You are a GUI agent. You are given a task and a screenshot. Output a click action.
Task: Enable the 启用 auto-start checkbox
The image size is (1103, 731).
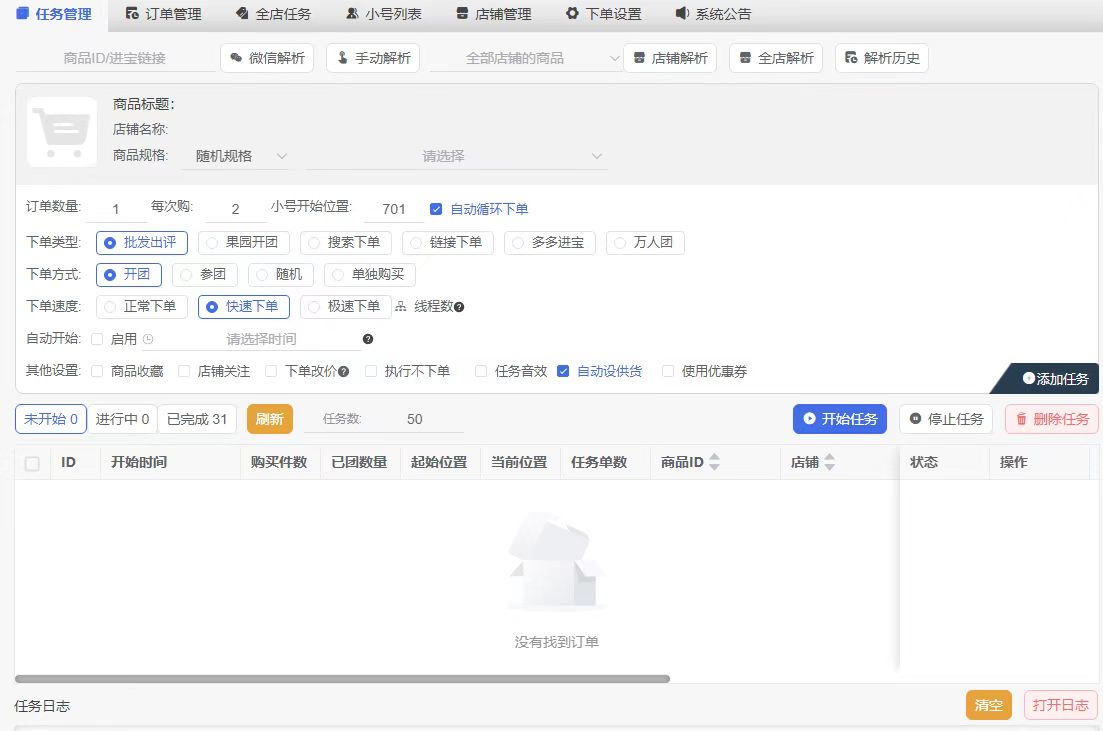click(97, 339)
